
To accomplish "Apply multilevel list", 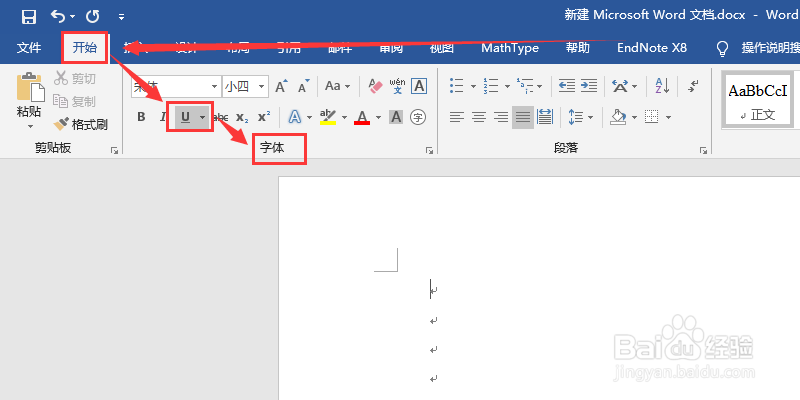I will [525, 86].
